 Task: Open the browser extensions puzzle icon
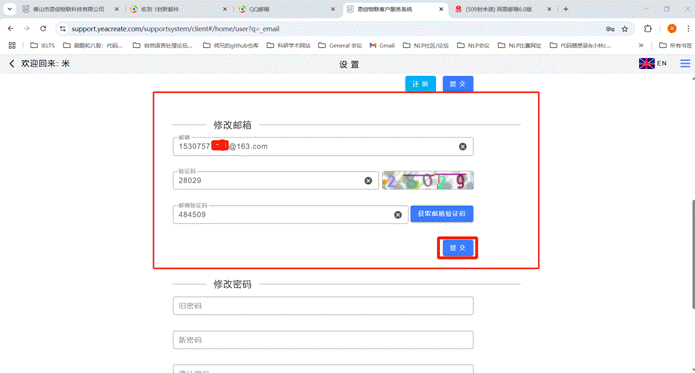pyautogui.click(x=648, y=29)
